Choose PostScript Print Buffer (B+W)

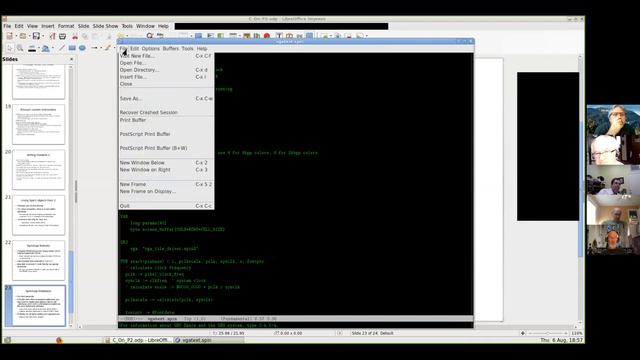point(166,148)
